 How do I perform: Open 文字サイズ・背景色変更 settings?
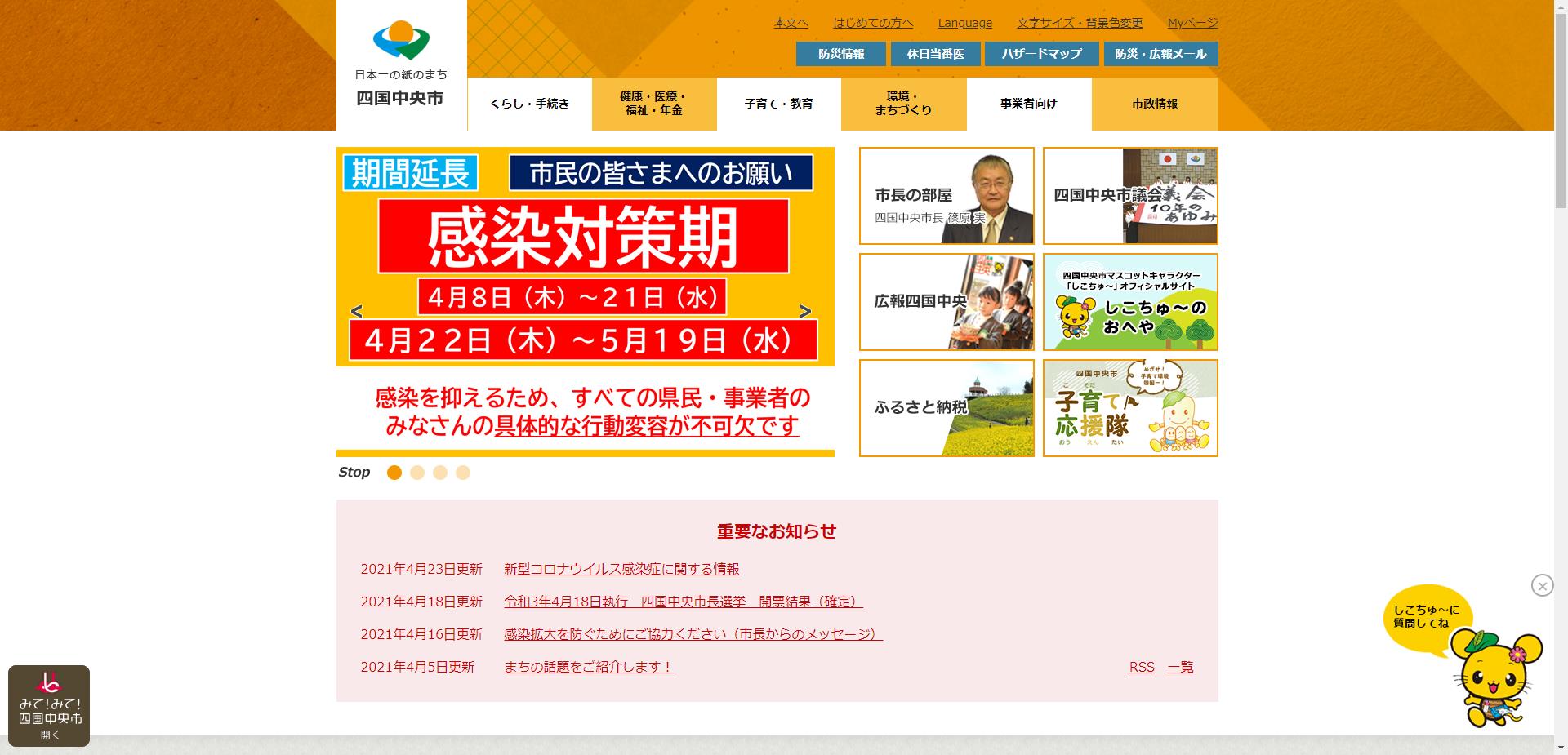1080,23
